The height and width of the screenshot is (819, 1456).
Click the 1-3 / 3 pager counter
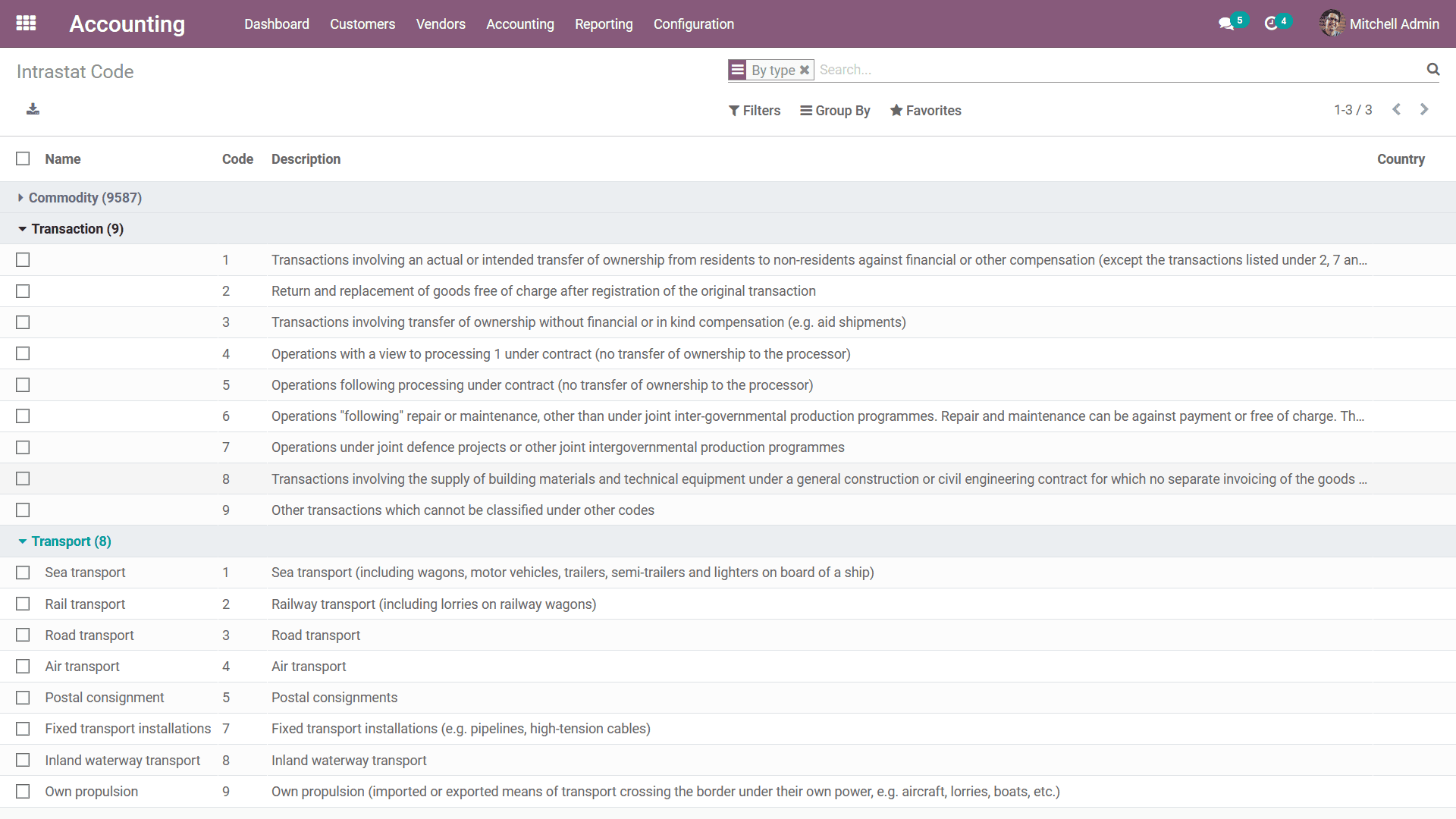click(1353, 110)
